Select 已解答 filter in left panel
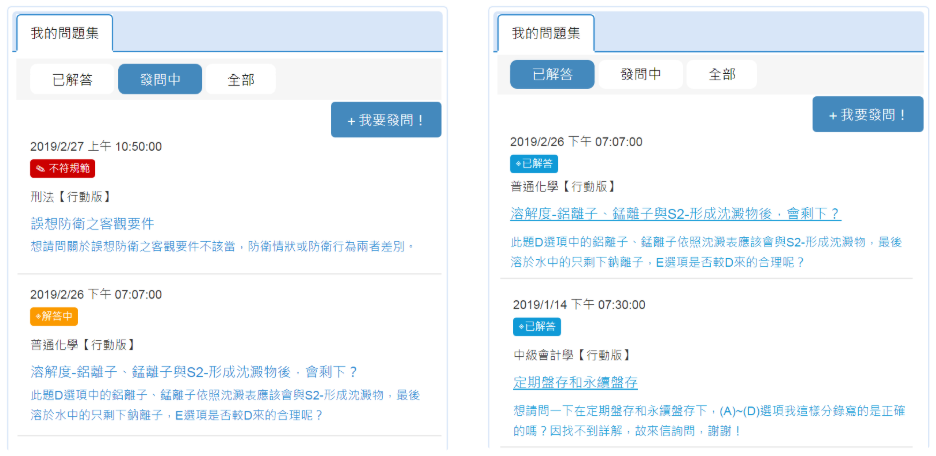This screenshot has width=936, height=456. pos(72,79)
